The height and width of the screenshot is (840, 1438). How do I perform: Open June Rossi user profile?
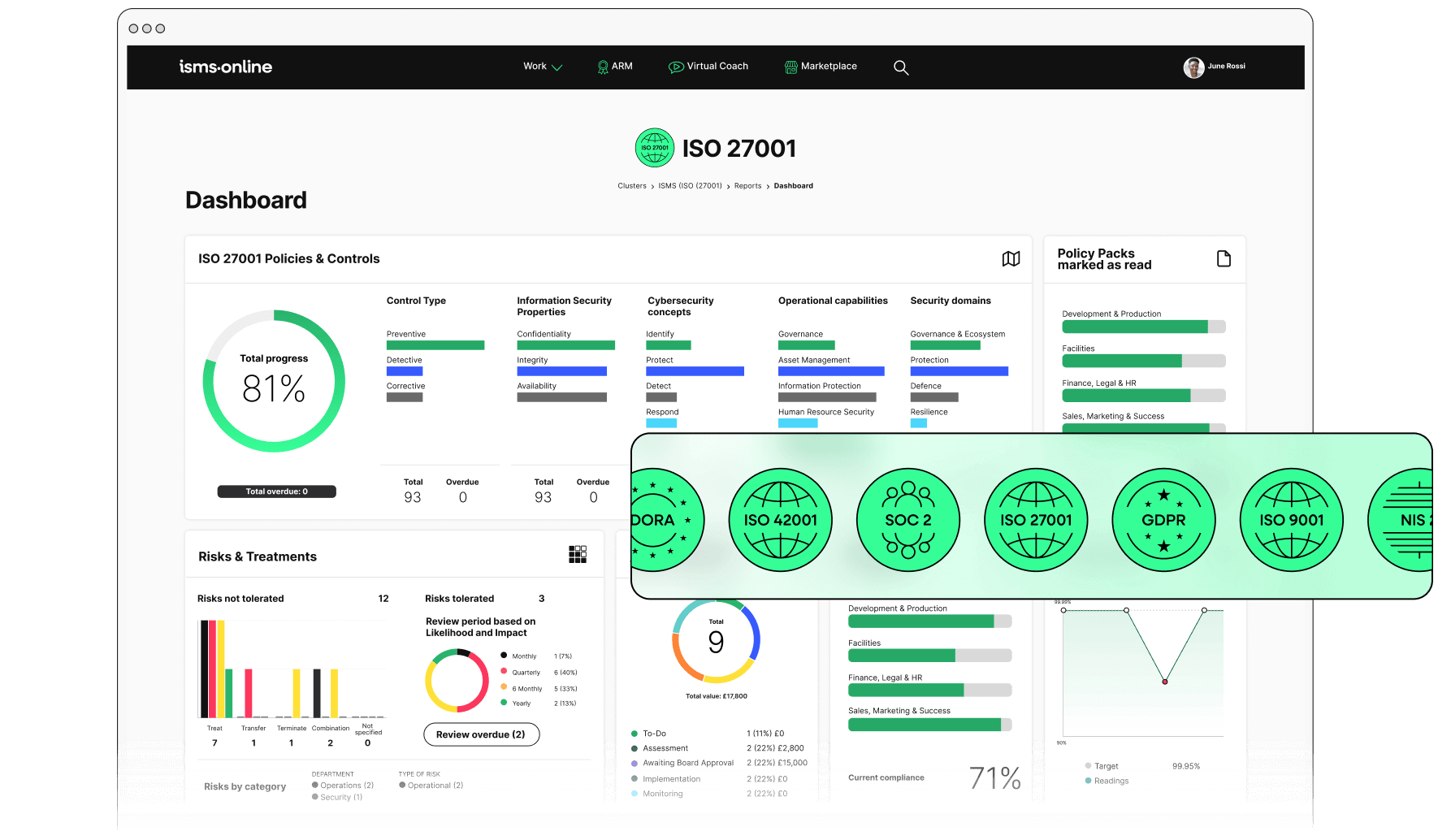click(x=1215, y=67)
